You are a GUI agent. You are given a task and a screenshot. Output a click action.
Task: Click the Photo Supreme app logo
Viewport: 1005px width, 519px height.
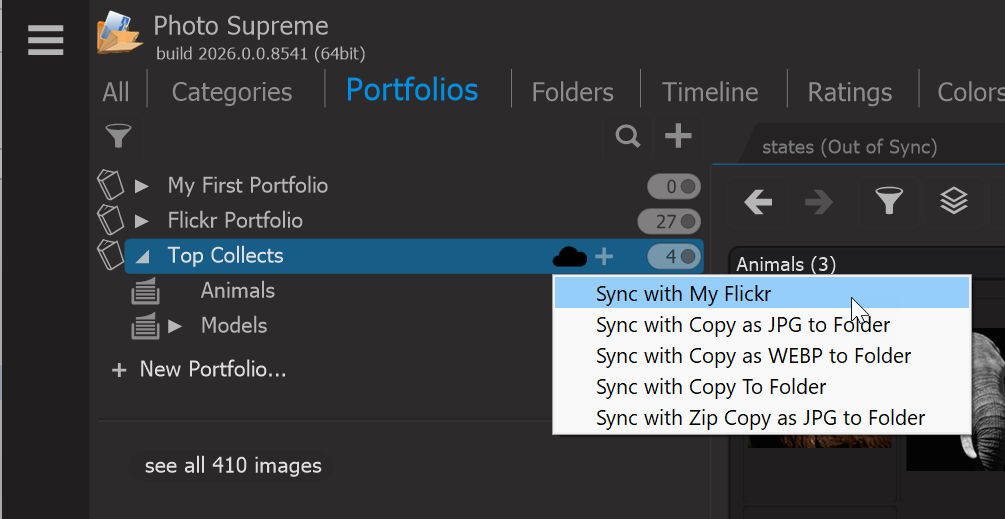pyautogui.click(x=119, y=33)
